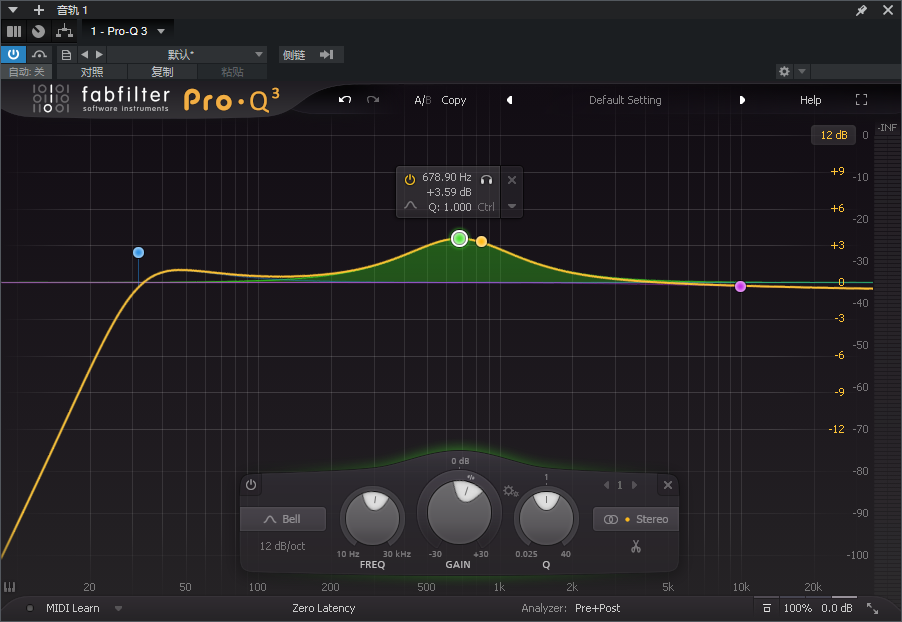Delete band via popup X icon

click(x=511, y=180)
